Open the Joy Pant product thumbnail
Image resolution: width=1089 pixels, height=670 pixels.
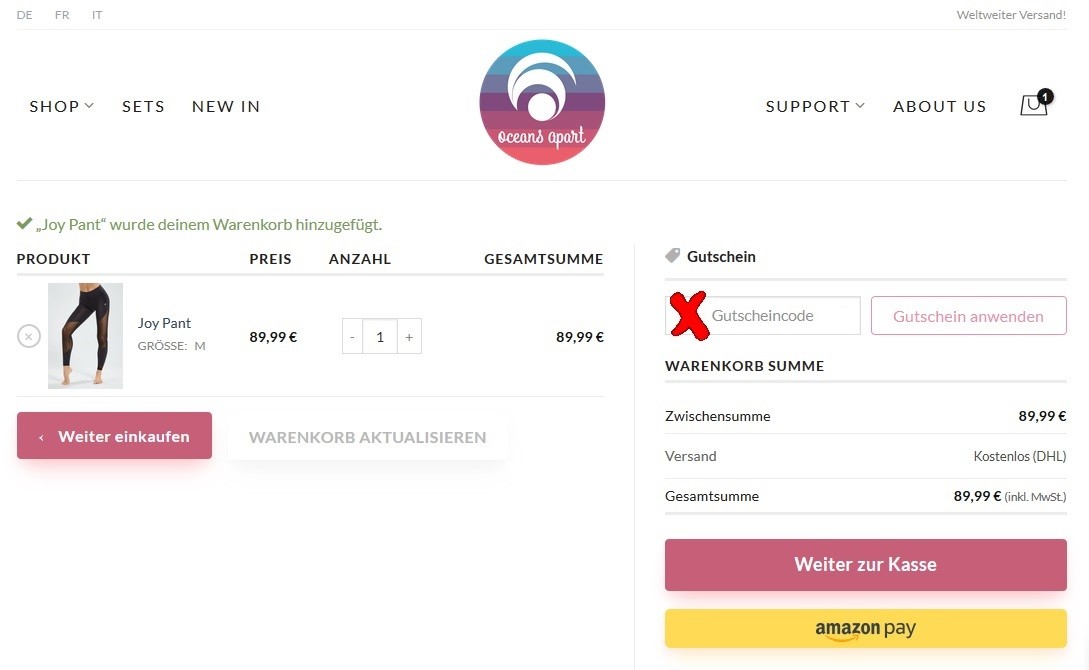tap(85, 335)
